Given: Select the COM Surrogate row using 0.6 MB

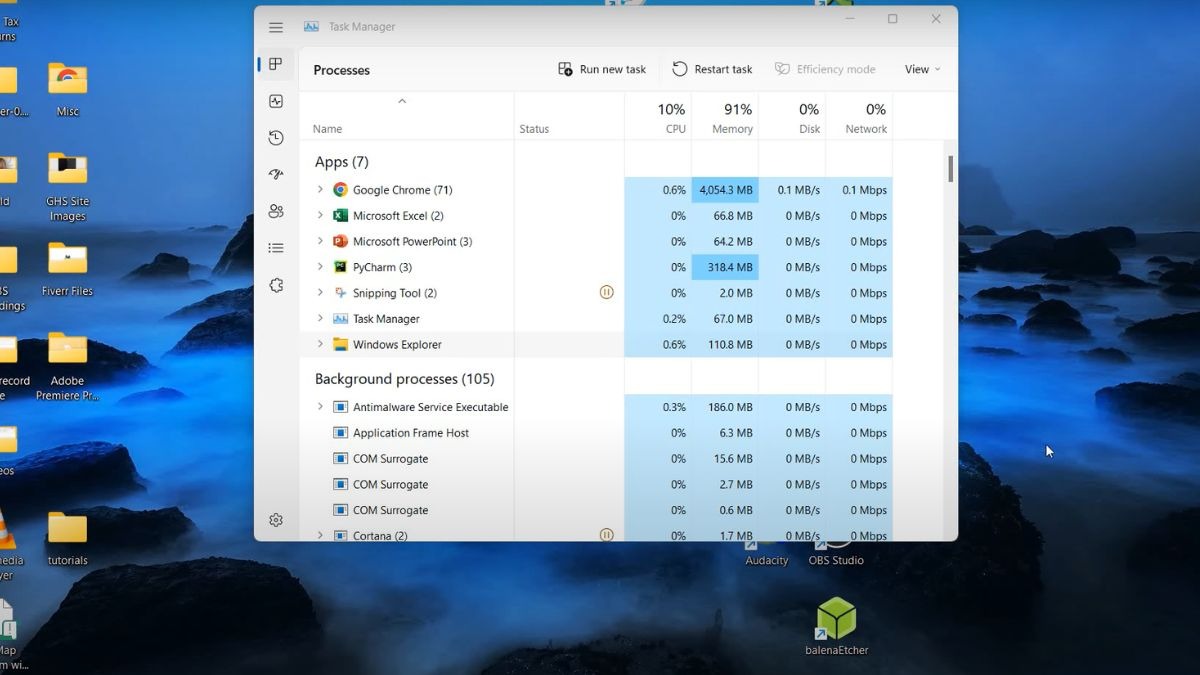Looking at the screenshot, I should click(x=596, y=510).
